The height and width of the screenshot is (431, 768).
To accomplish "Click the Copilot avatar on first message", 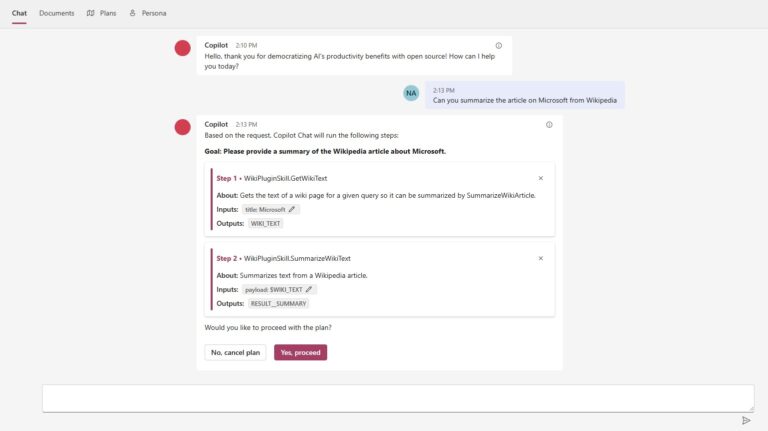I will [183, 48].
